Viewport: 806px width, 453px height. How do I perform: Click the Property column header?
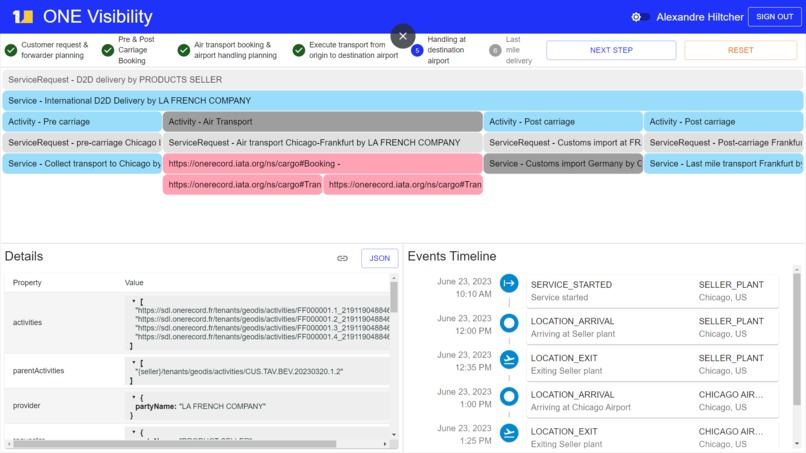[x=27, y=283]
